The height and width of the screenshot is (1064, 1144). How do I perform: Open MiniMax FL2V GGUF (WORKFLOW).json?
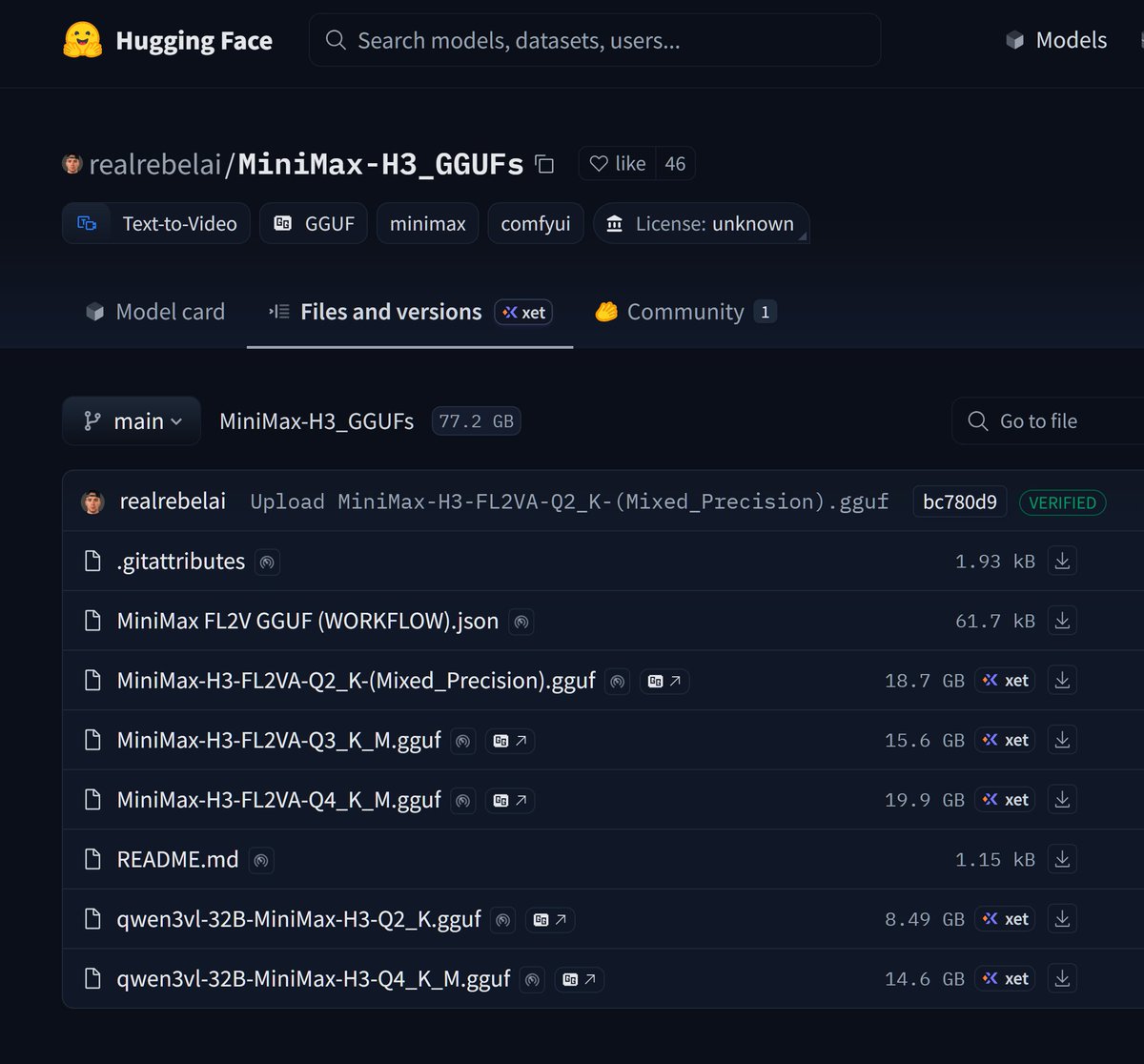(x=308, y=622)
